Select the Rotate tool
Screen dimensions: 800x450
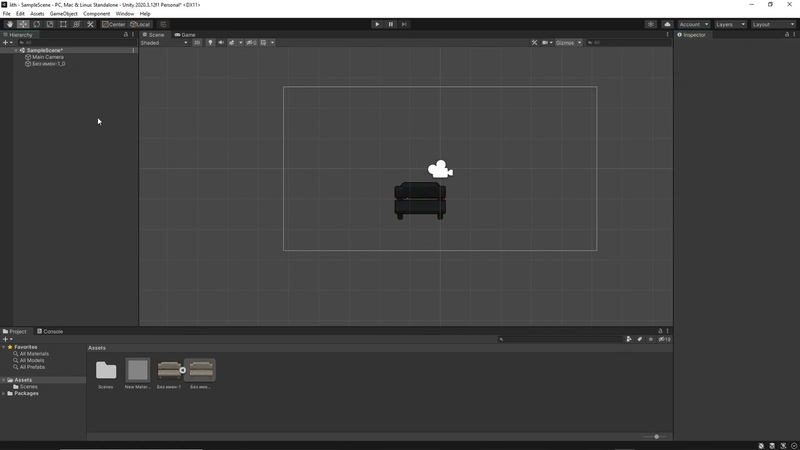(36, 24)
